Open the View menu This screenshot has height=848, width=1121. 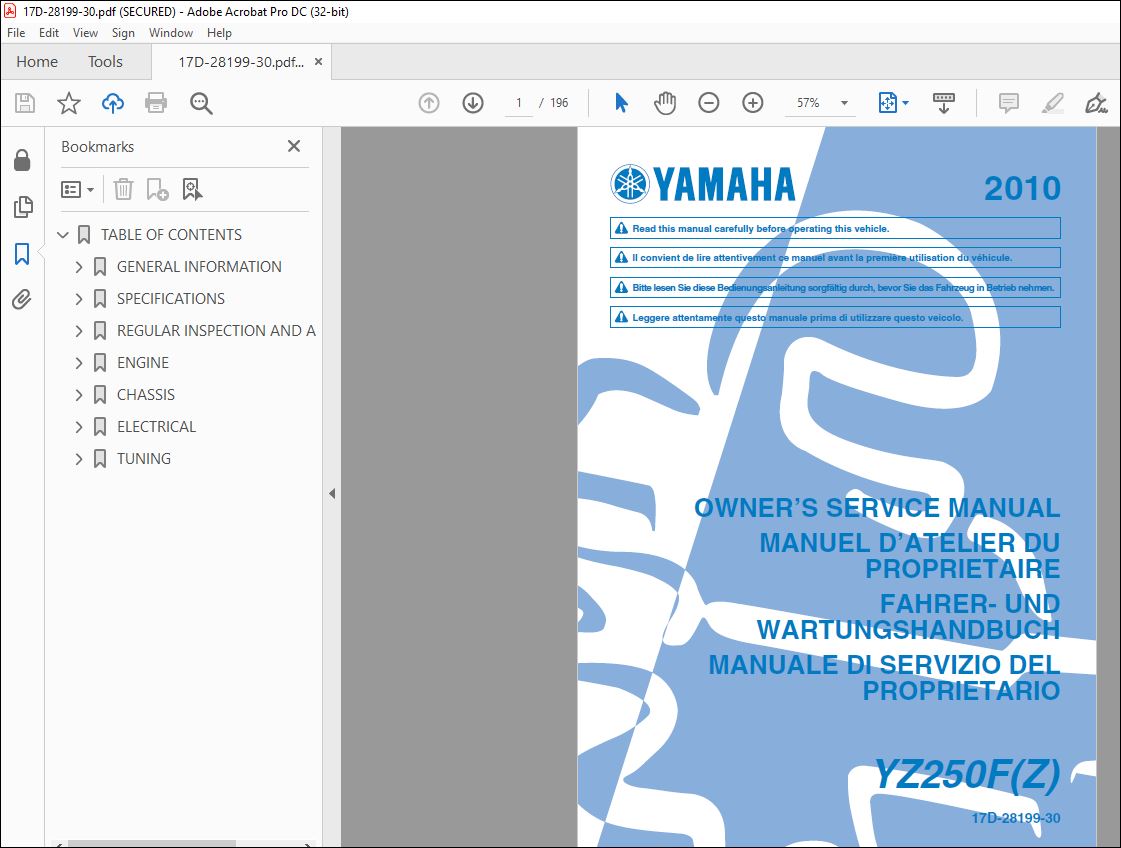(85, 33)
